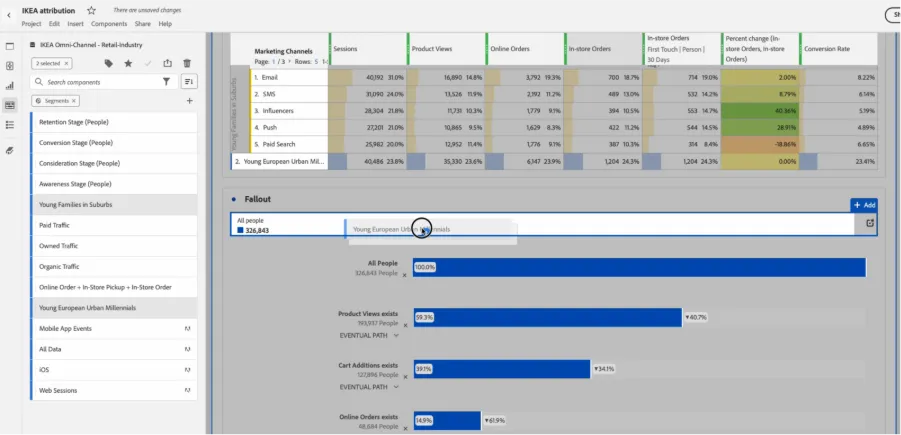The image size is (901, 435).
Task: Click the iOS segment Adobe badge icon
Action: tap(187, 370)
